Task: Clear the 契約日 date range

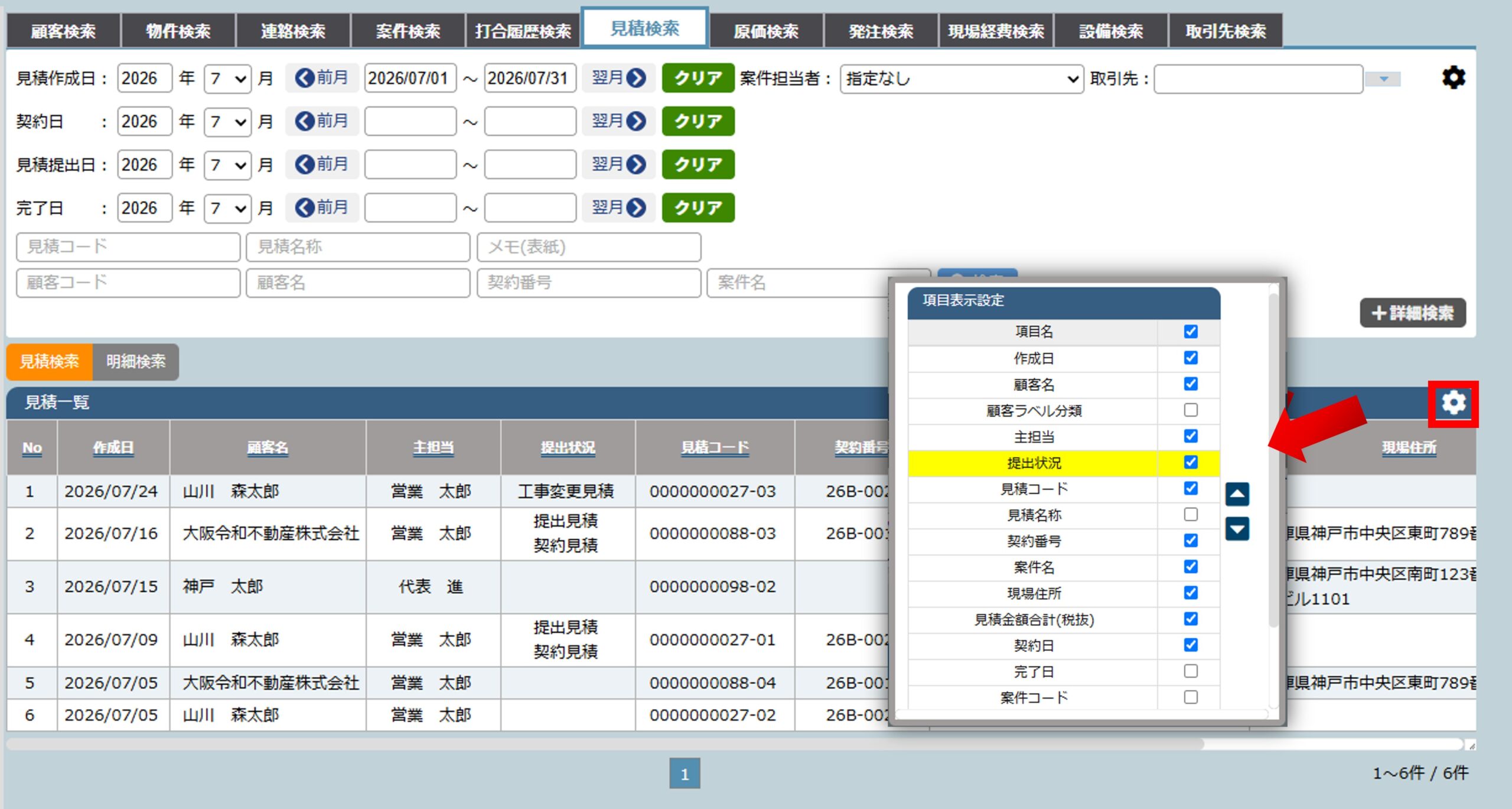Action: [698, 121]
